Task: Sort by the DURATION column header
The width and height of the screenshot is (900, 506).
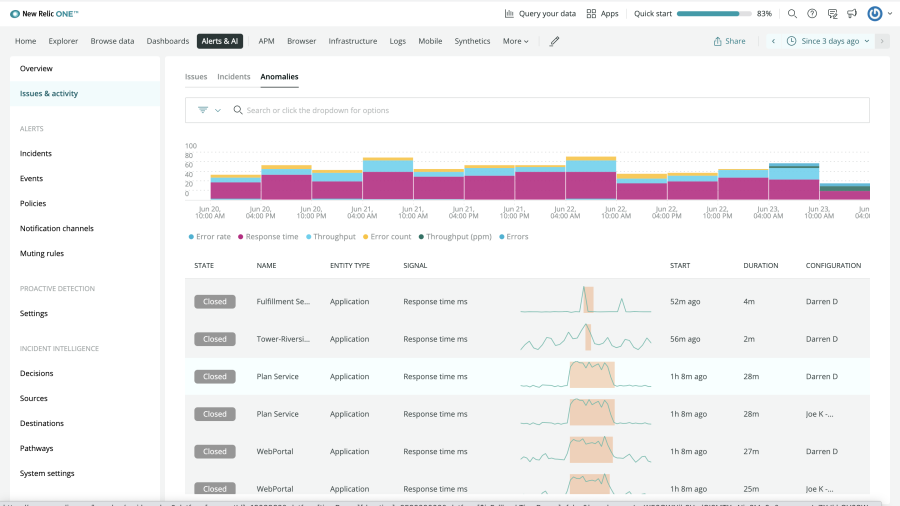Action: [x=761, y=266]
